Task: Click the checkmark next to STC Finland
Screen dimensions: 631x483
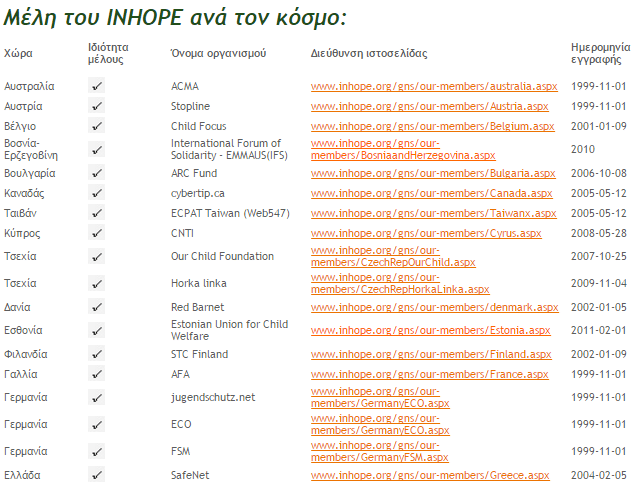Action: tap(96, 354)
